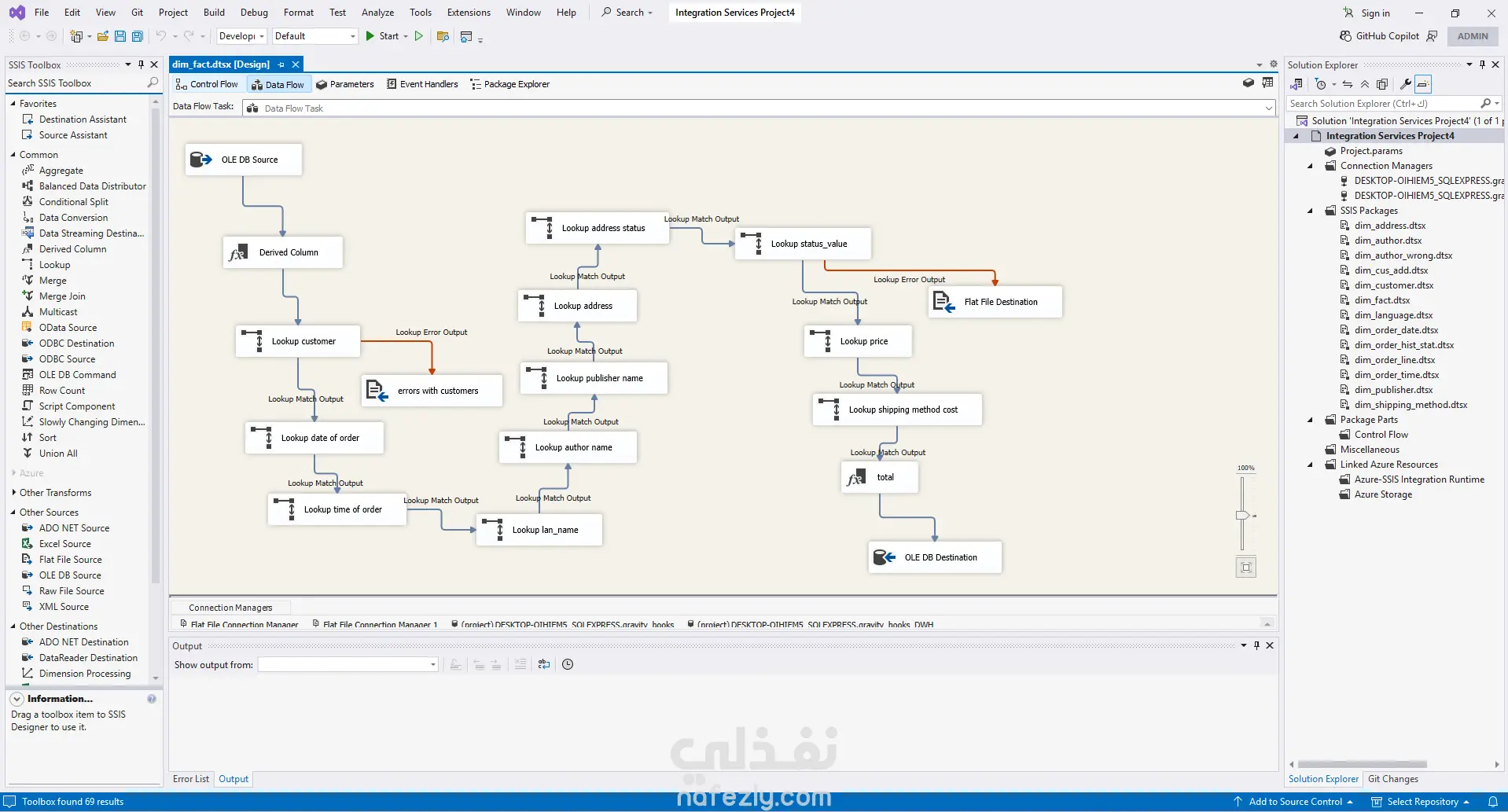
Task: Click the green Start play icon
Action: tap(370, 36)
